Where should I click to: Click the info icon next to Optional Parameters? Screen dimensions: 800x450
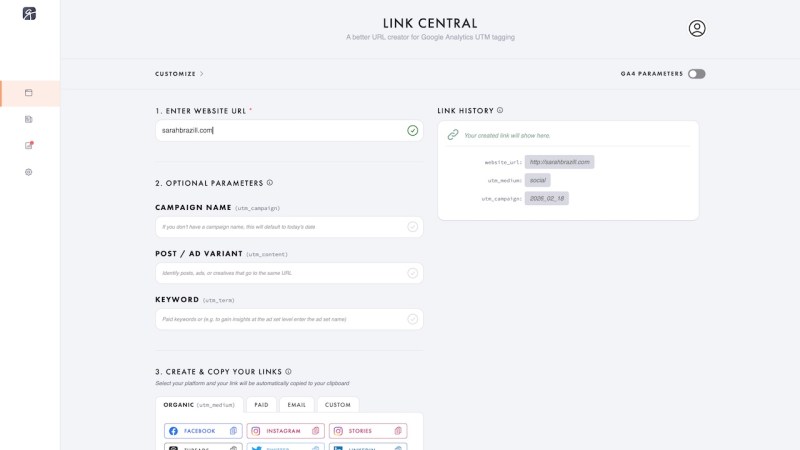[x=270, y=183]
